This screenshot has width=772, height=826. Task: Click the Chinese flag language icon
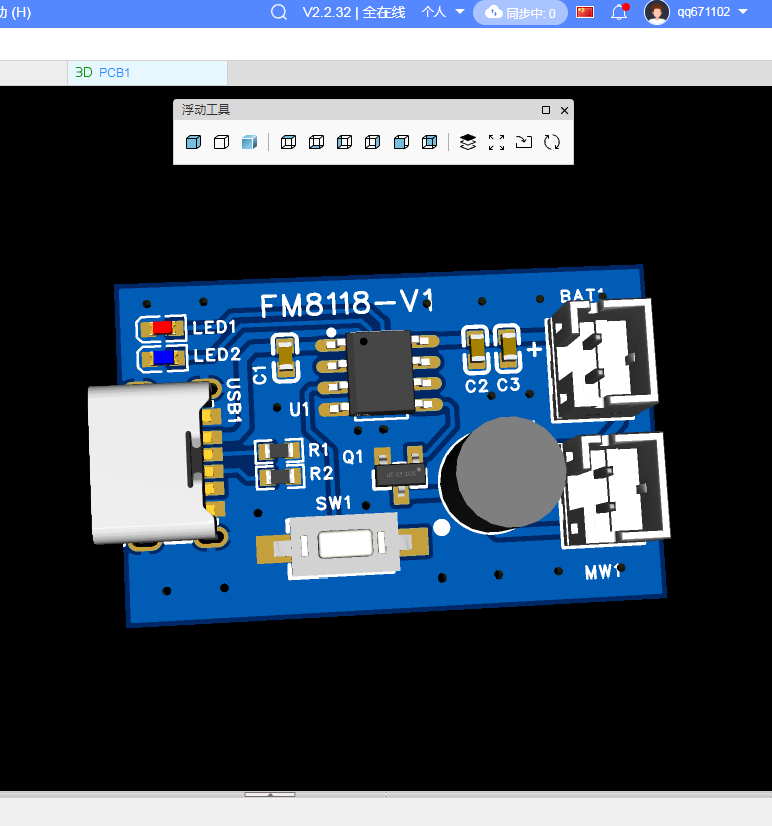click(585, 12)
